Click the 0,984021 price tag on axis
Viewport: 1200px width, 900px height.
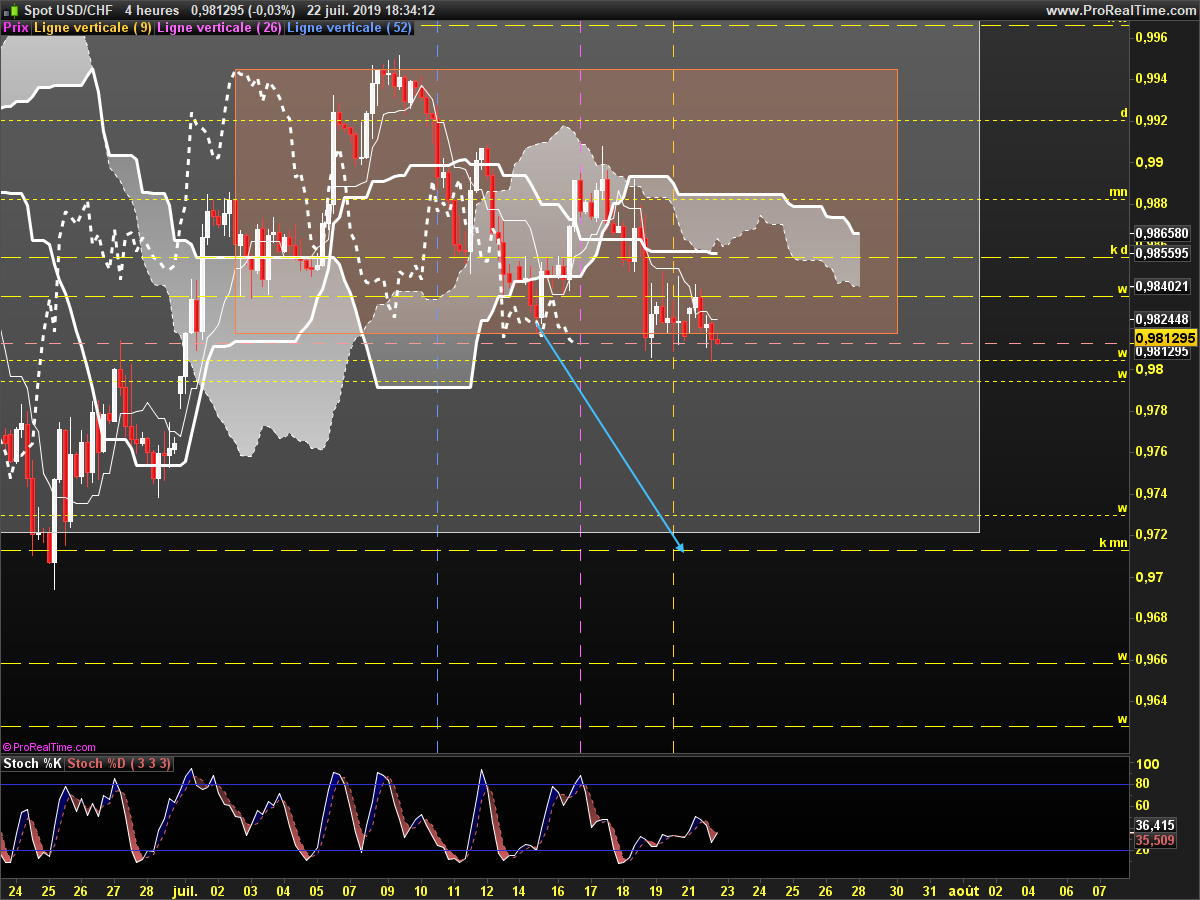pyautogui.click(x=1163, y=286)
